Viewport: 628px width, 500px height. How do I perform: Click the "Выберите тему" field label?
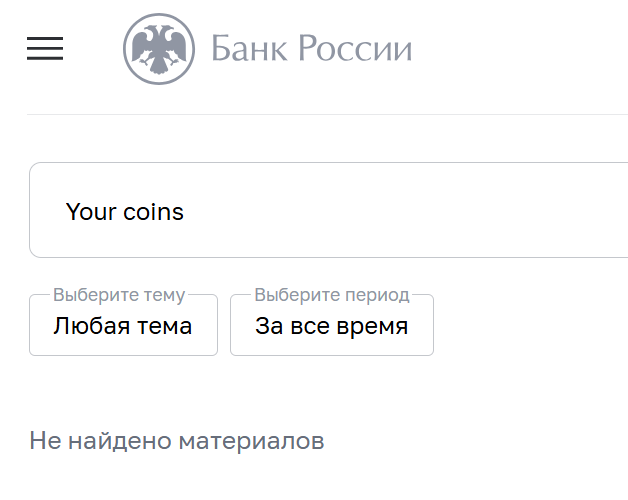[x=119, y=295]
